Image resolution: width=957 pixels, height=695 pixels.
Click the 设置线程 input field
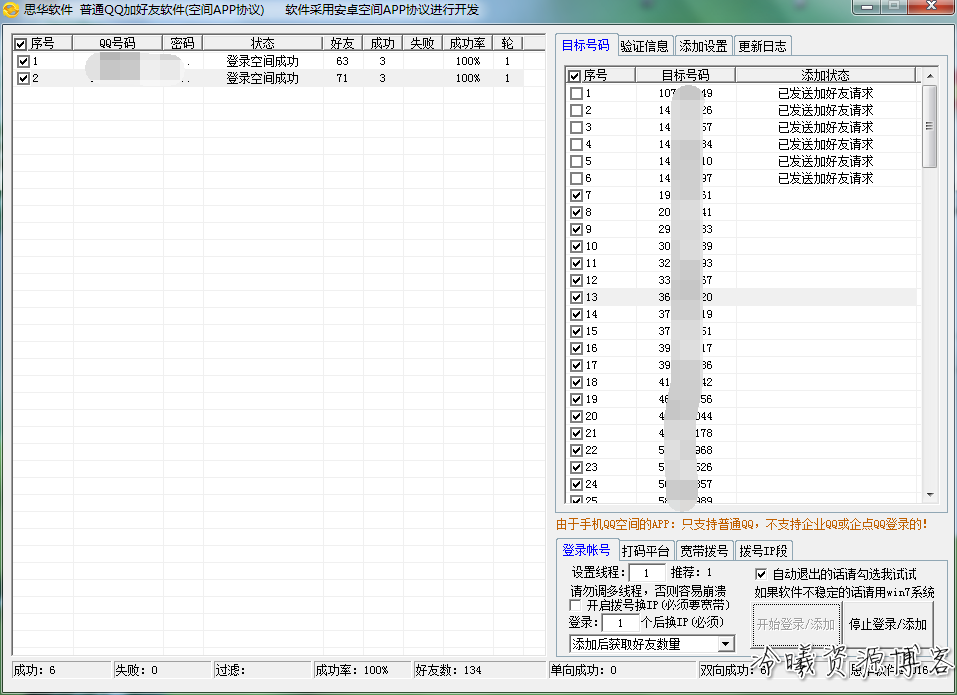pyautogui.click(x=646, y=573)
